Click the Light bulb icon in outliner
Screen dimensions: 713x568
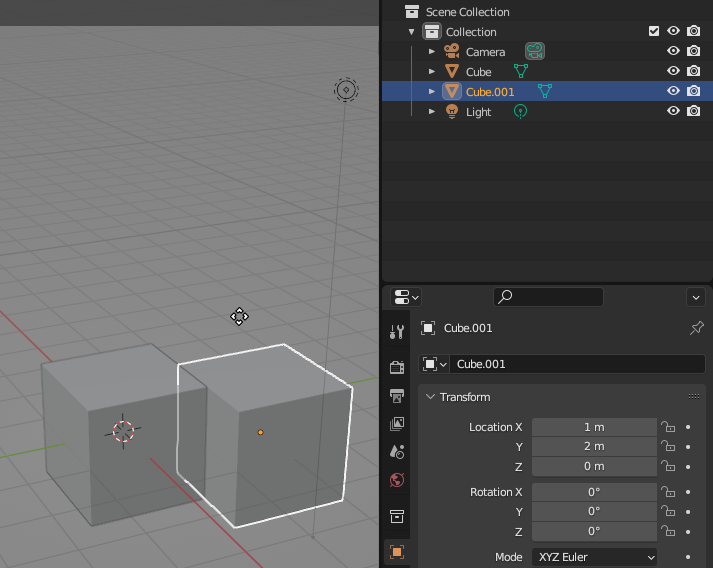452,111
